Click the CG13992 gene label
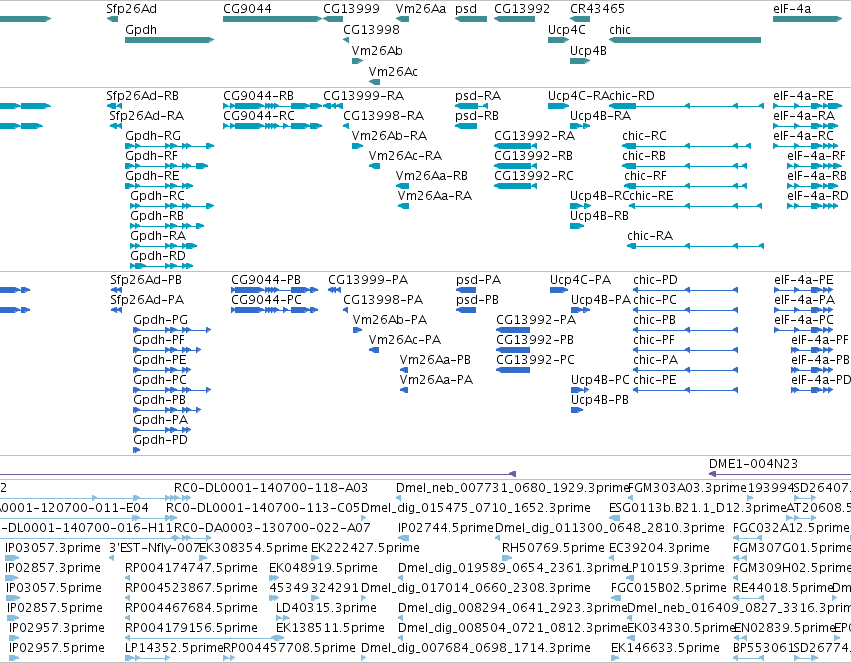The height and width of the screenshot is (663, 851). coord(522,9)
